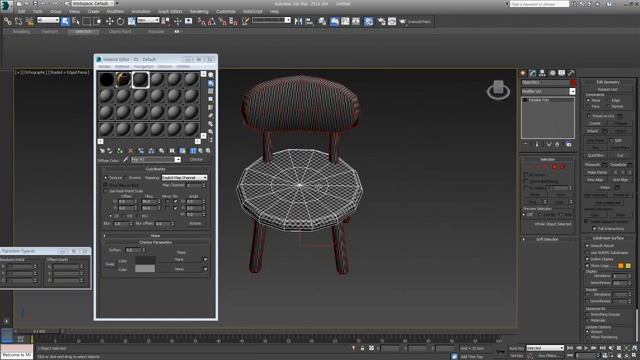Click the Go to Parent icon
The width and height of the screenshot is (640, 360).
pyautogui.click(x=200, y=151)
